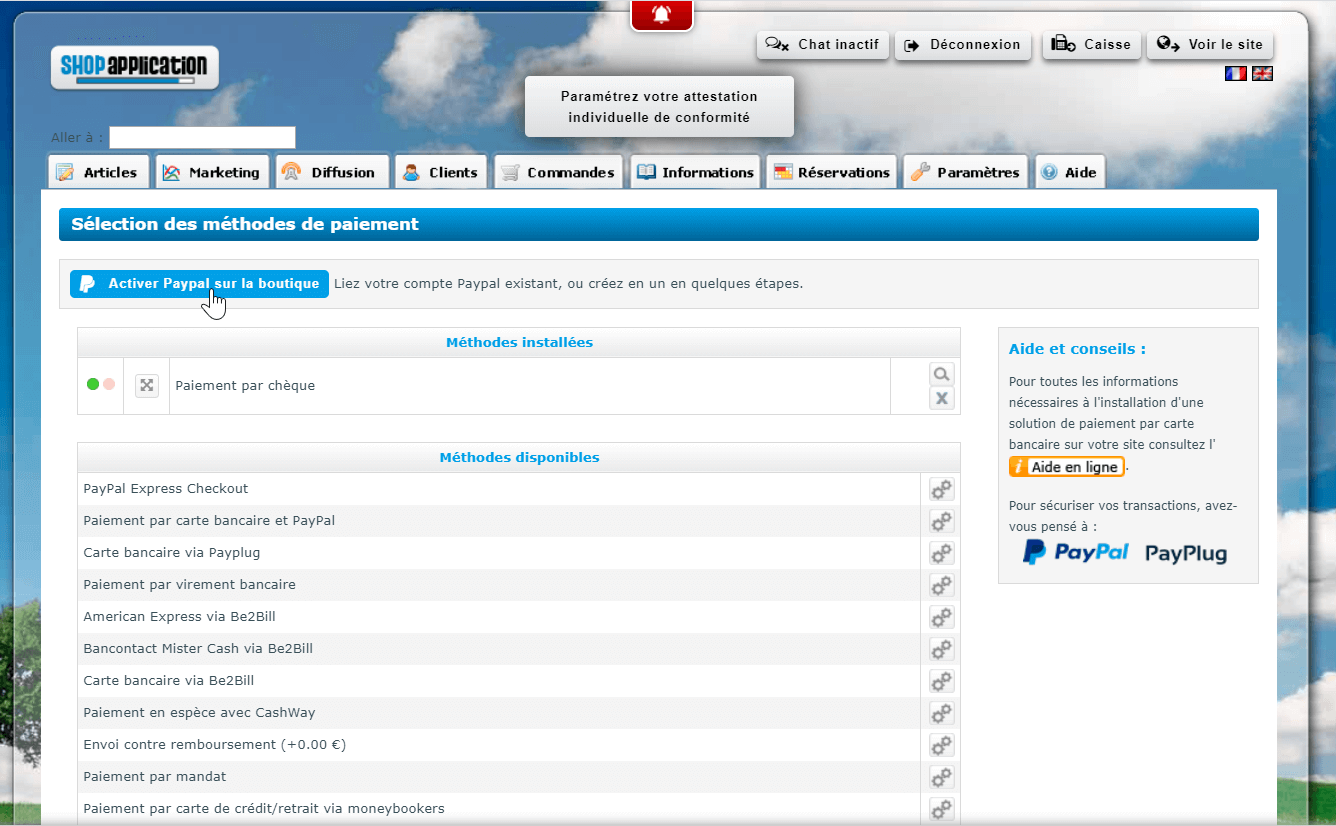Image resolution: width=1336 pixels, height=826 pixels.
Task: Install PayPal Express Checkout via gear icon
Action: click(941, 489)
